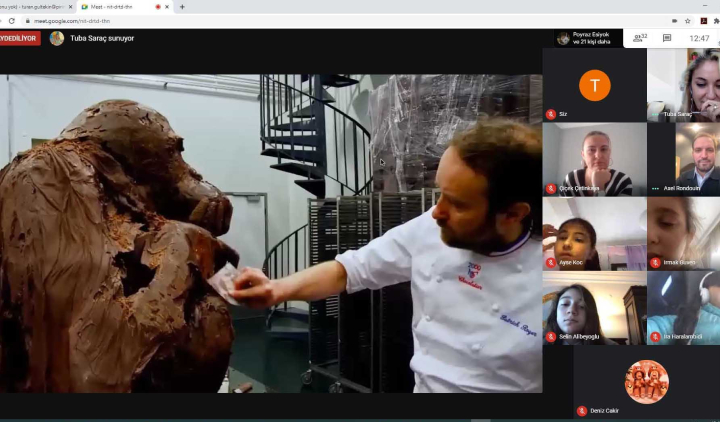Click the audio indicator dots beside Axel Rondouin
Viewport: 720px width, 422px height.
pyautogui.click(x=655, y=188)
